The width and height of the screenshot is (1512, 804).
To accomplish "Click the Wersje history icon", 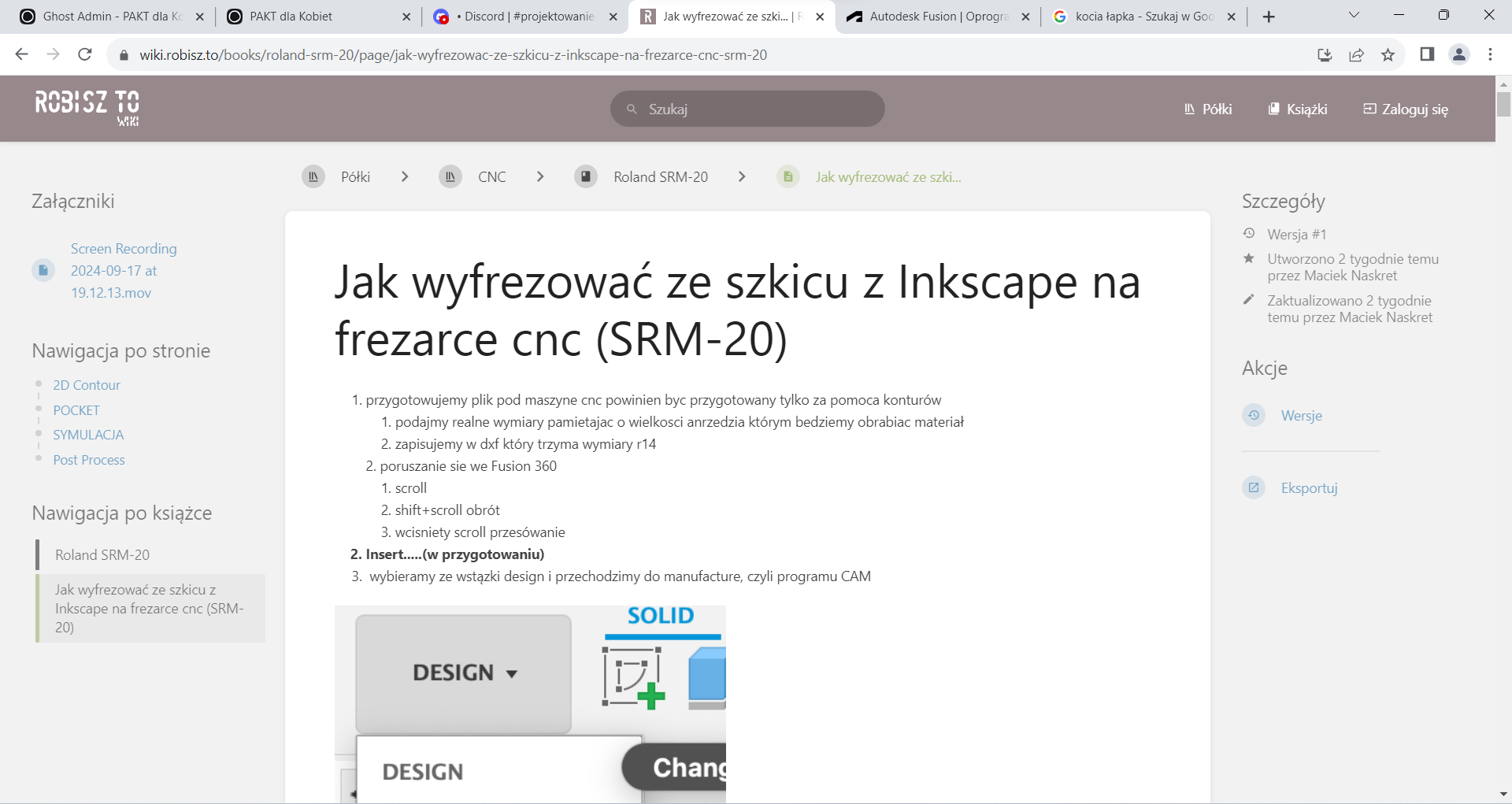I will [x=1254, y=415].
